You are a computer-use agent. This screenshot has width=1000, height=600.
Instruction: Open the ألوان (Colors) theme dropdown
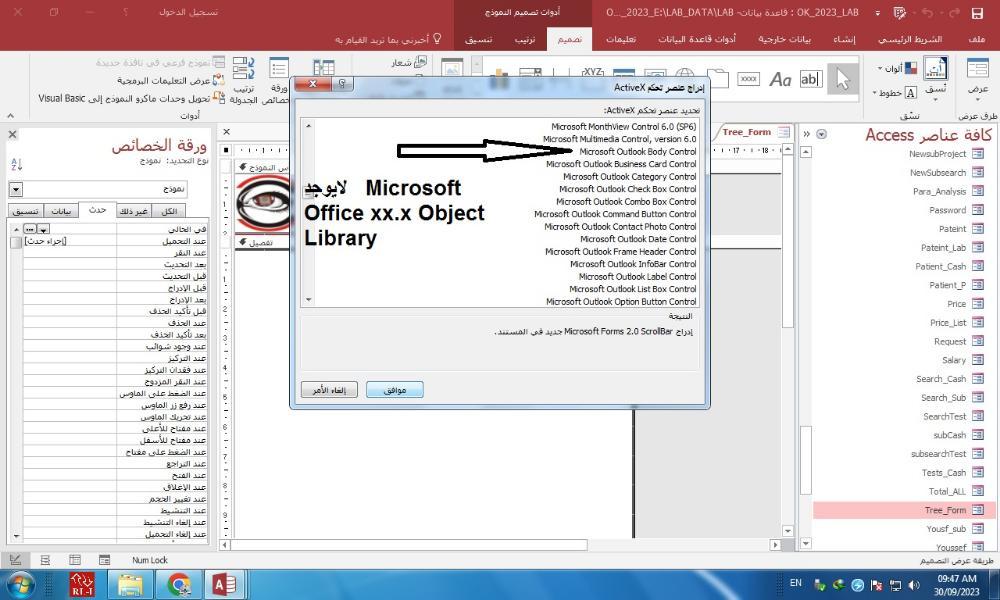point(897,68)
